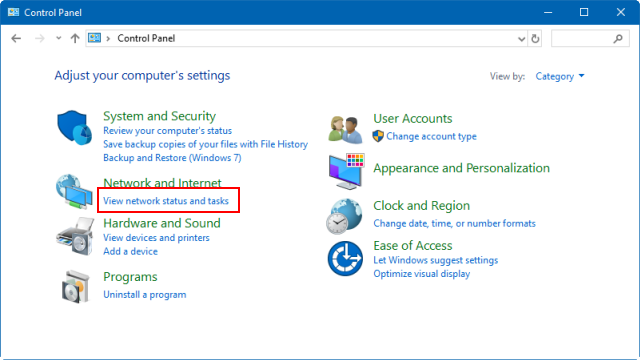Click Change account type link
This screenshot has width=640, height=360.
pyautogui.click(x=431, y=136)
